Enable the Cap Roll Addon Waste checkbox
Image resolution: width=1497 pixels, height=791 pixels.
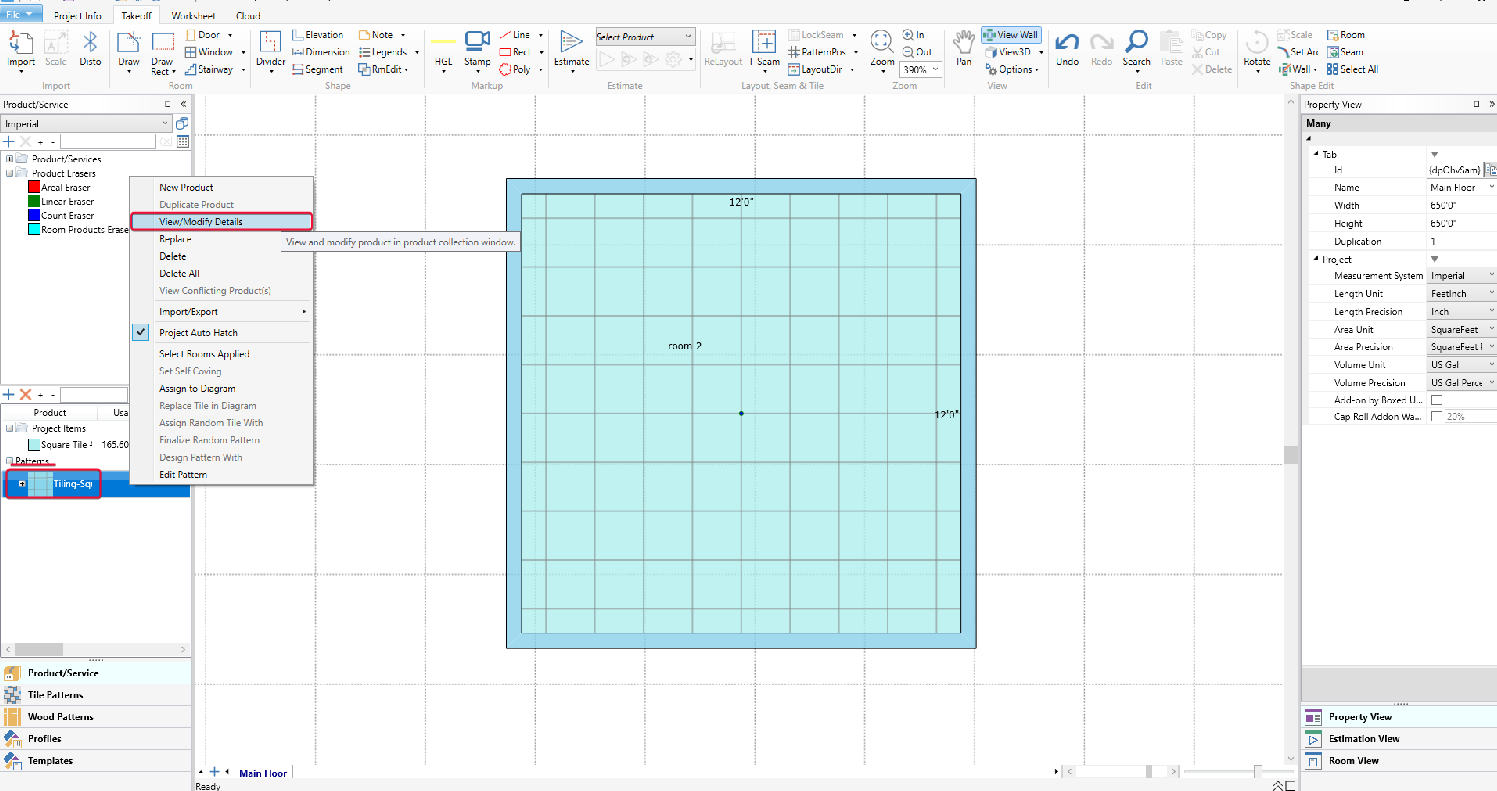1437,417
